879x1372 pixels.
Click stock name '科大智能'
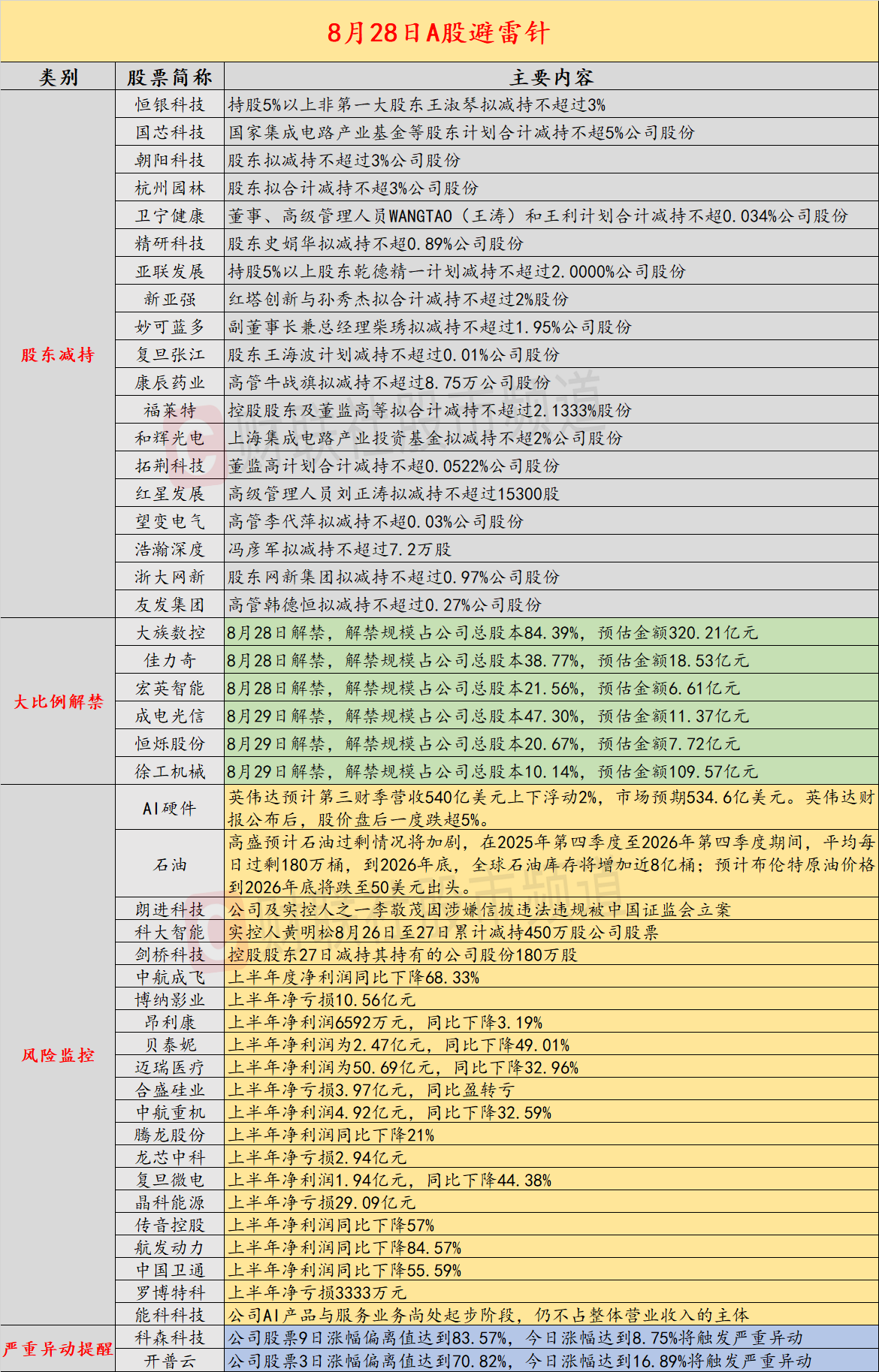point(170,932)
